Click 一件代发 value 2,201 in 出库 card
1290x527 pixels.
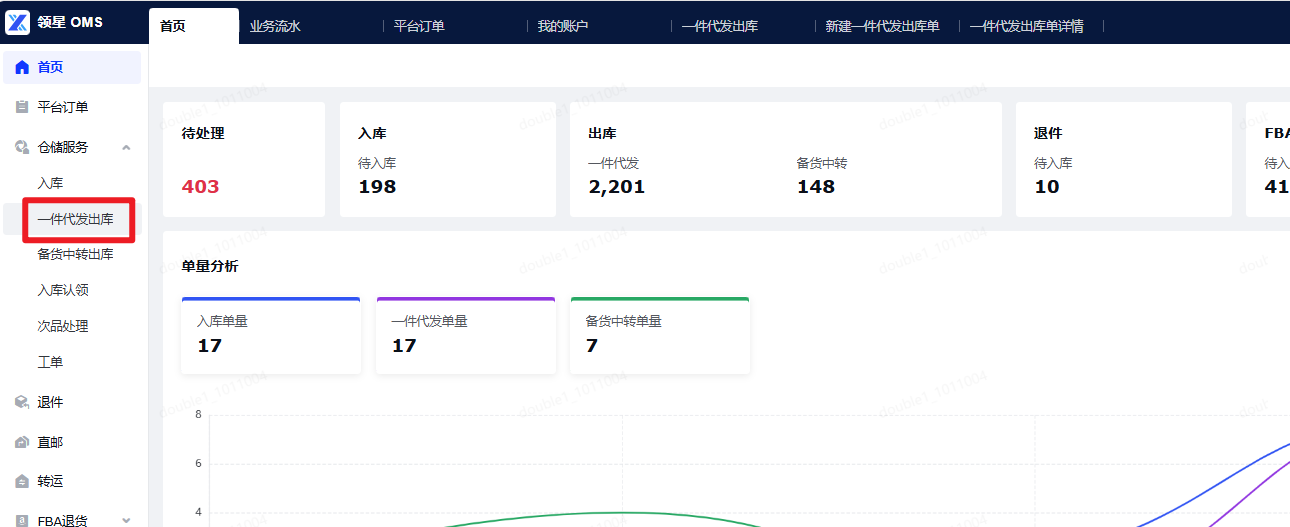(x=617, y=187)
